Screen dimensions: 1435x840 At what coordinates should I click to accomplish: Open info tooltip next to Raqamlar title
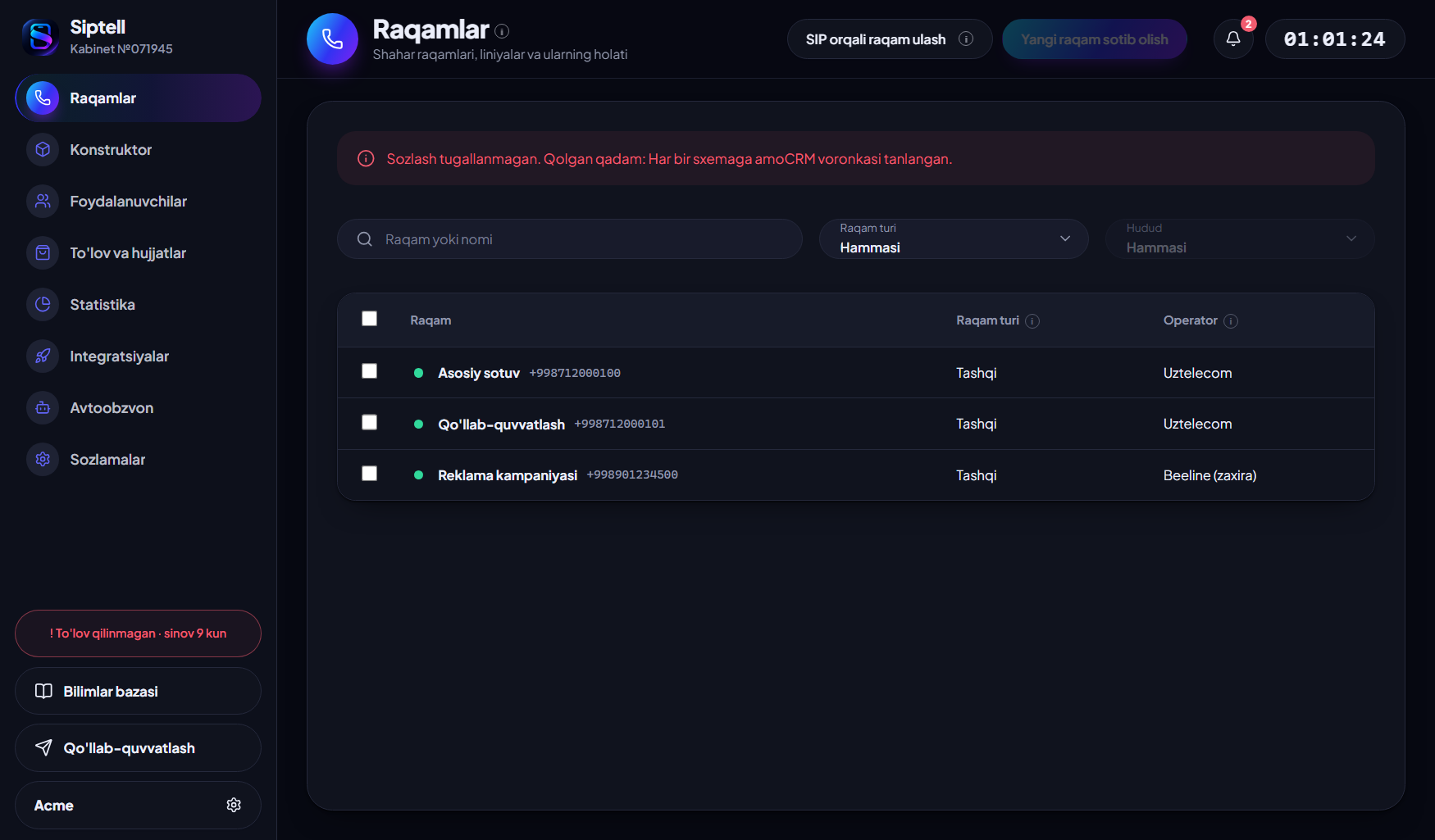coord(502,31)
